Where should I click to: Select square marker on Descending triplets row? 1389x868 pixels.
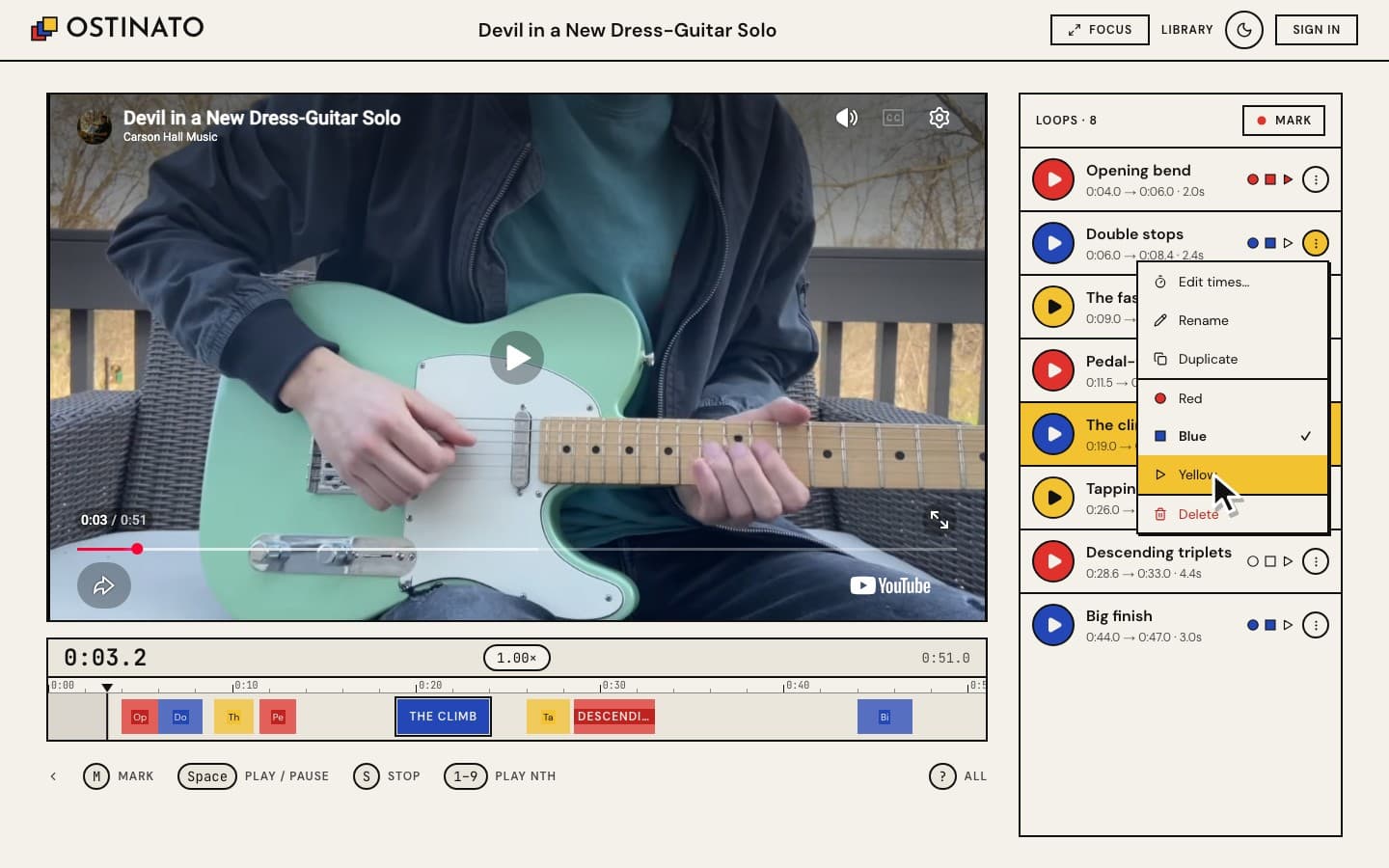pyautogui.click(x=1270, y=561)
